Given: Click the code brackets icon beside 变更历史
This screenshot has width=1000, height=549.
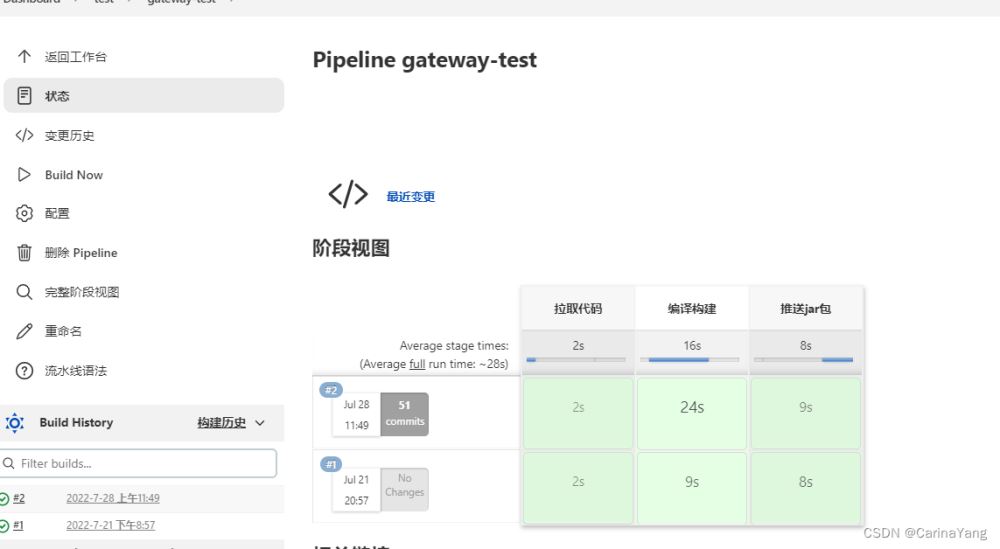Looking at the screenshot, I should pos(24,135).
